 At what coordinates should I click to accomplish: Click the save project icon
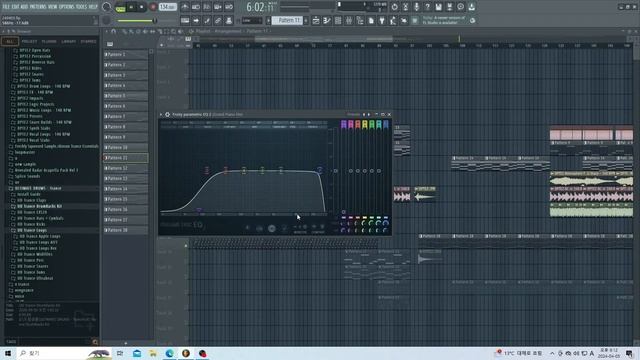438,7
